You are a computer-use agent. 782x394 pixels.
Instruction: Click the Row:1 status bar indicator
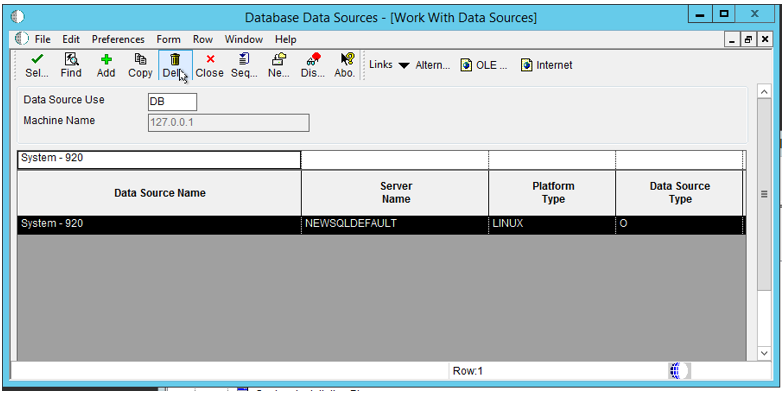pos(468,371)
